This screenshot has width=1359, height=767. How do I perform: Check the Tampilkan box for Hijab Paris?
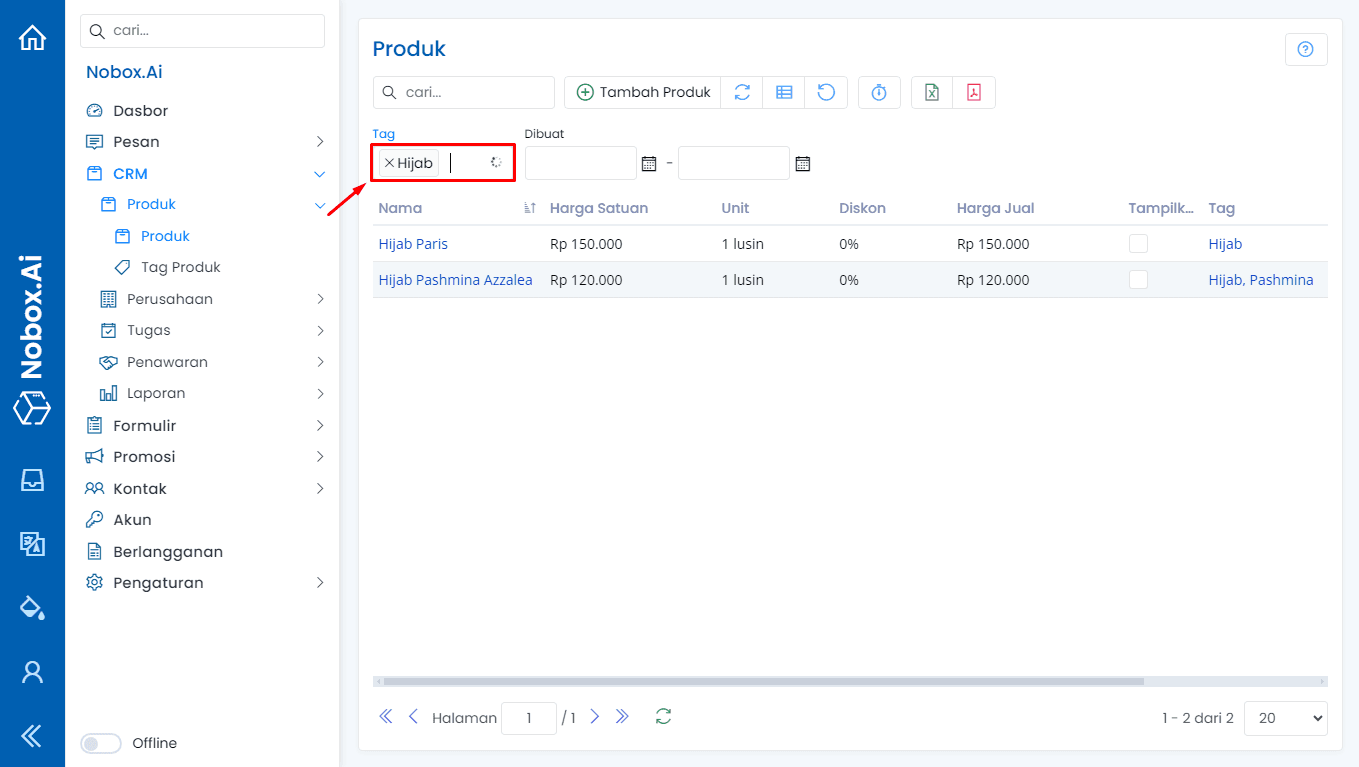(1138, 244)
